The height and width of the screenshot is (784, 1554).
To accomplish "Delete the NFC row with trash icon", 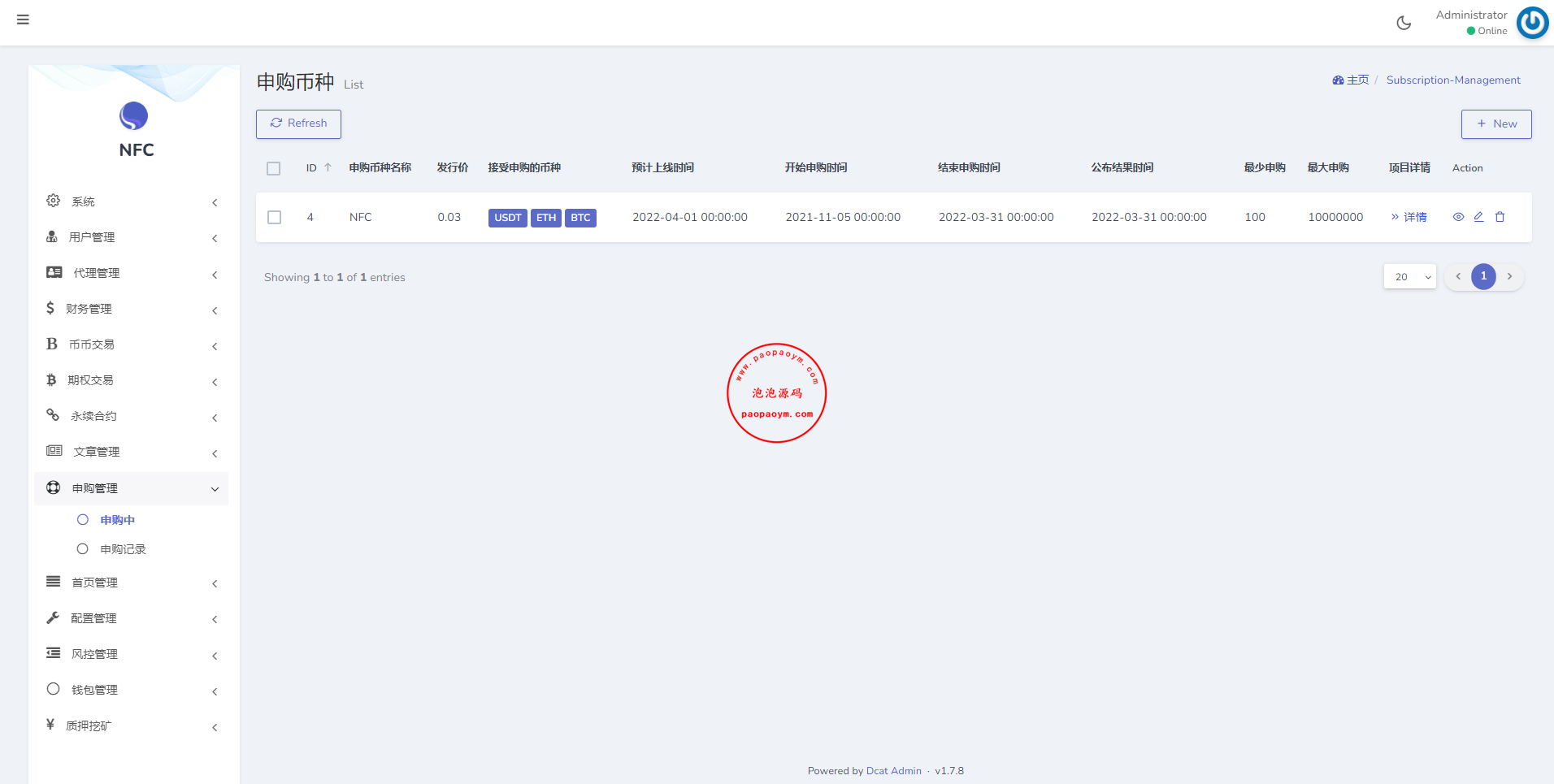I will [x=1500, y=217].
